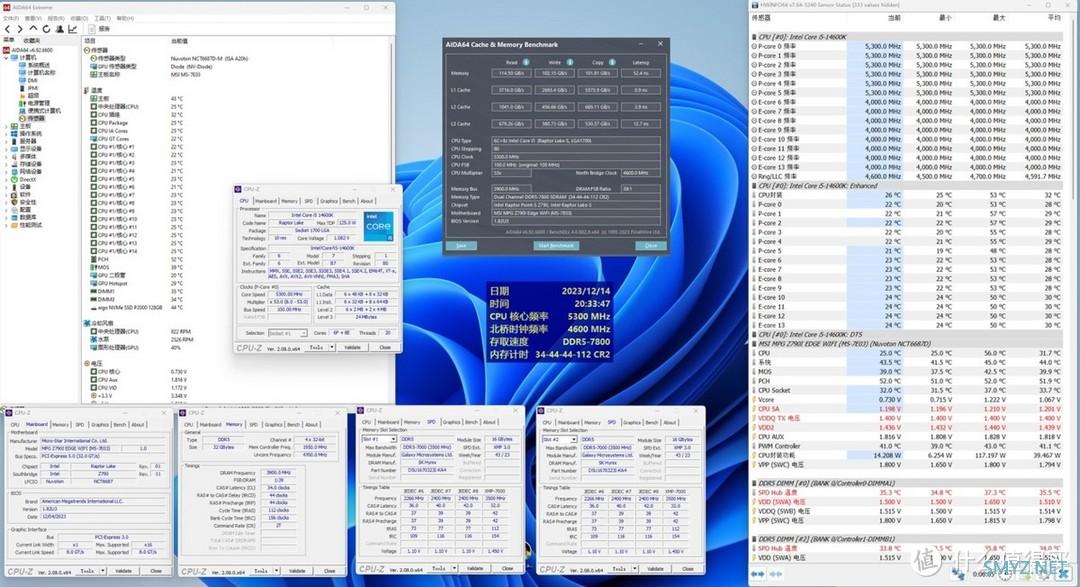This screenshot has height=587, width=1080.
Task: Open the Graphics tab in the CPU-Z Memory window
Action: [x=273, y=424]
